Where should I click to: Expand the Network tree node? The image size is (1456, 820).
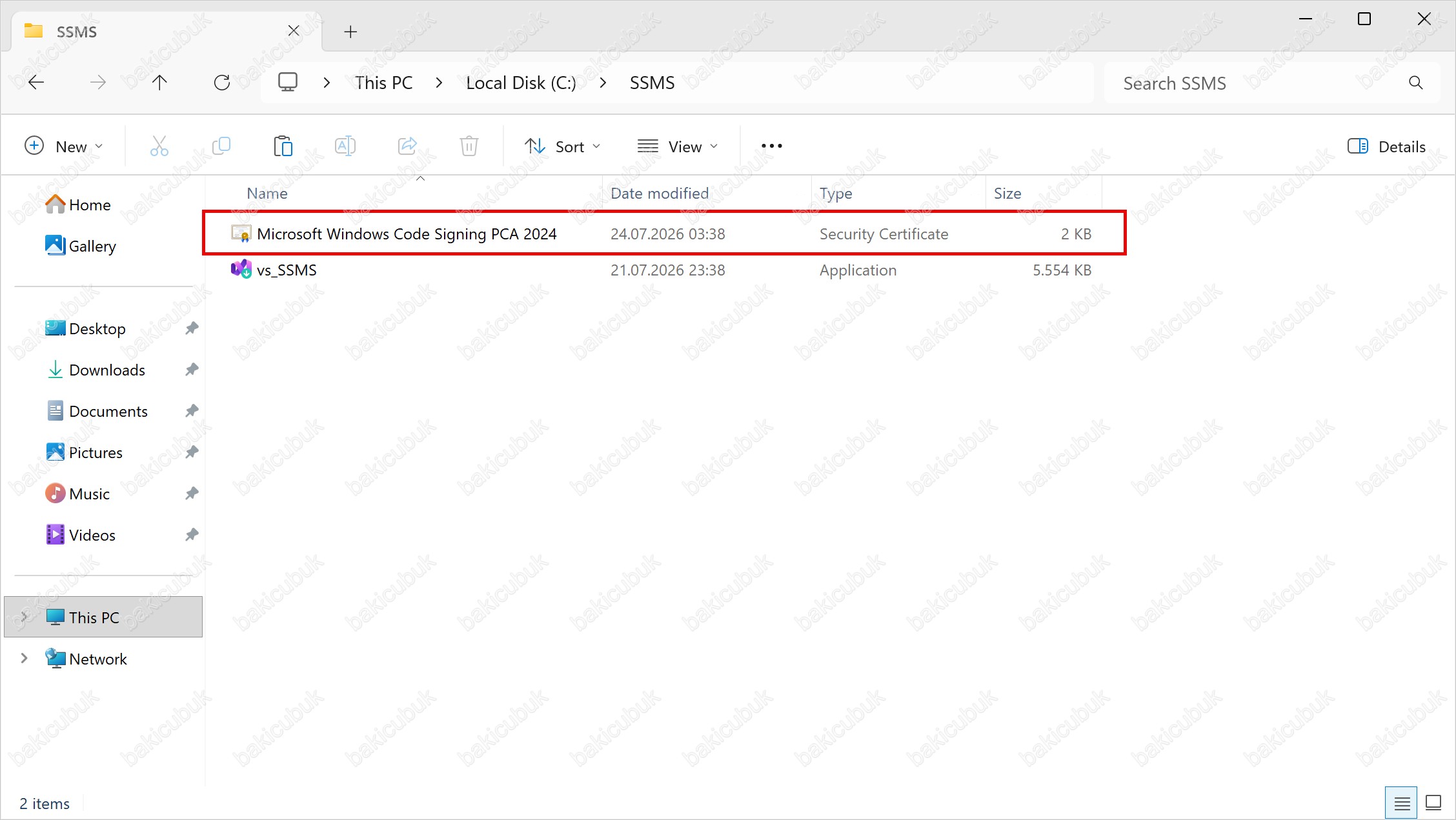(24, 658)
